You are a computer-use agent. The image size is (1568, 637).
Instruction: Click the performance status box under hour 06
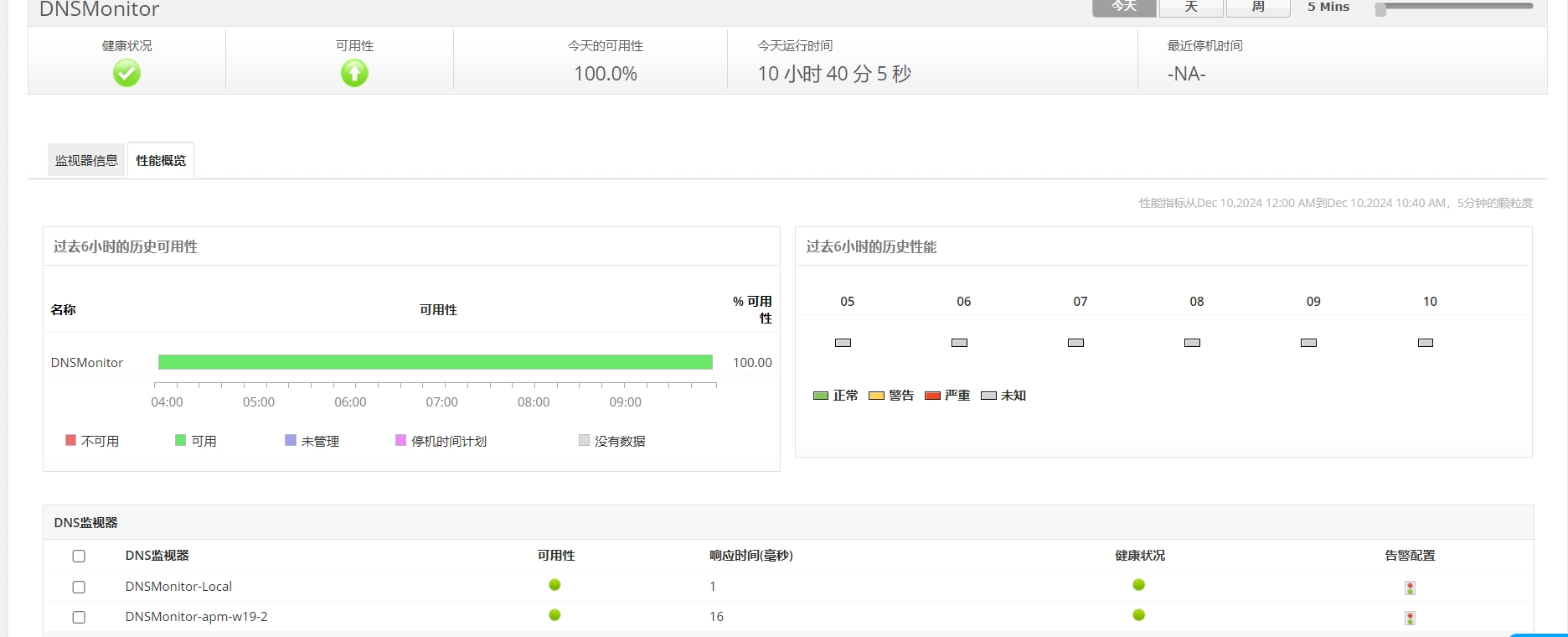[960, 343]
